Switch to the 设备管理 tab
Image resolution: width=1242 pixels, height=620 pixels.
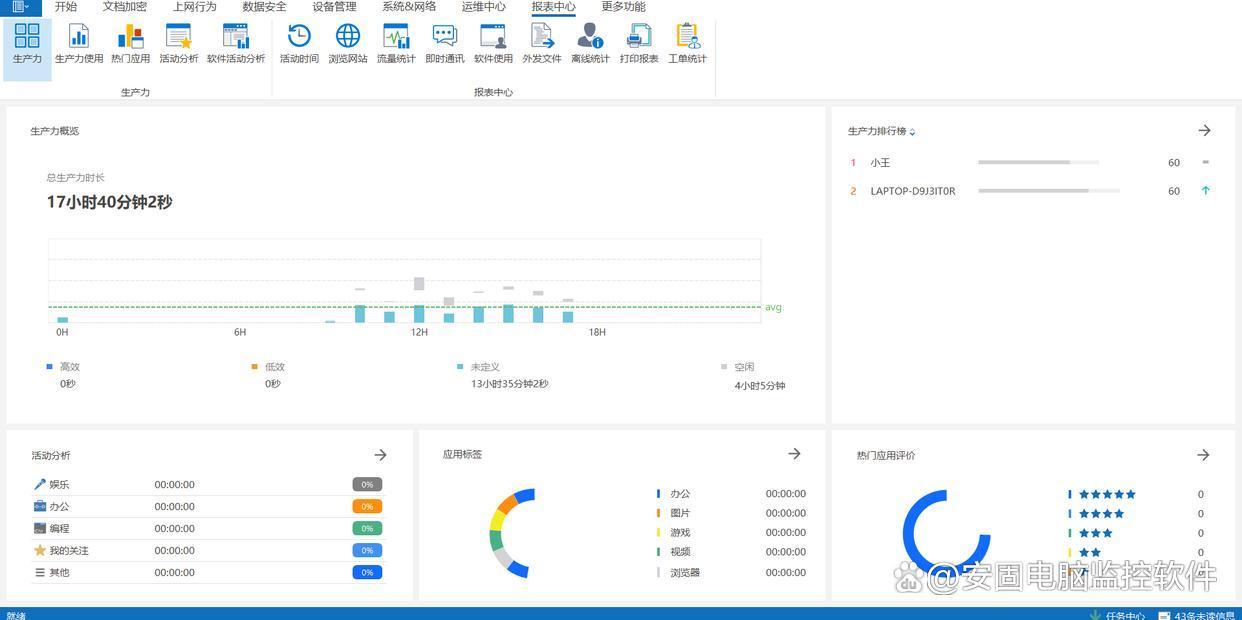[x=334, y=7]
